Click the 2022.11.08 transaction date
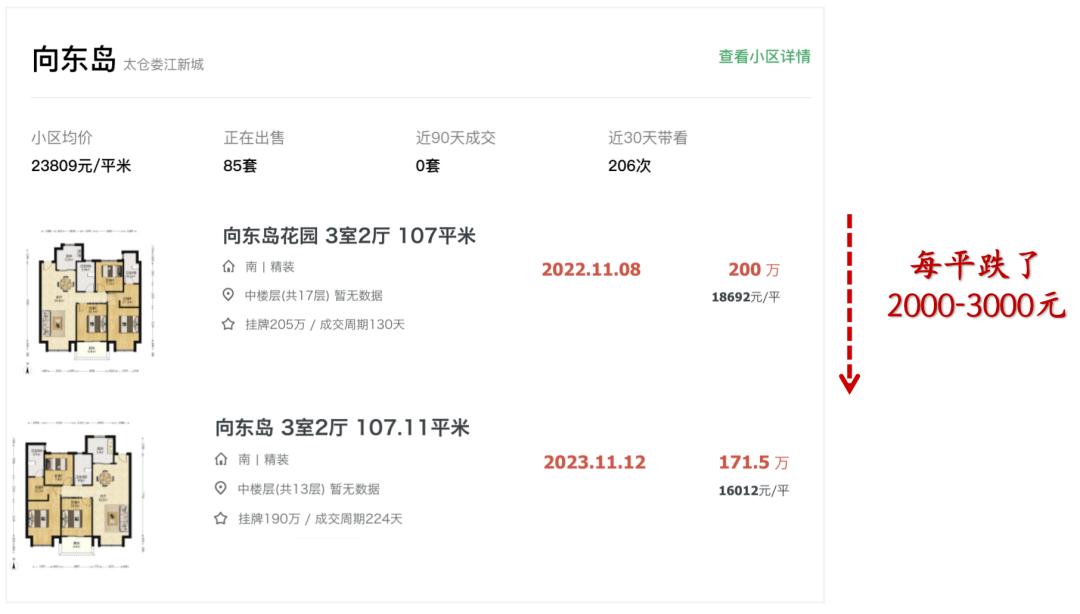The height and width of the screenshot is (614, 1080). [591, 270]
